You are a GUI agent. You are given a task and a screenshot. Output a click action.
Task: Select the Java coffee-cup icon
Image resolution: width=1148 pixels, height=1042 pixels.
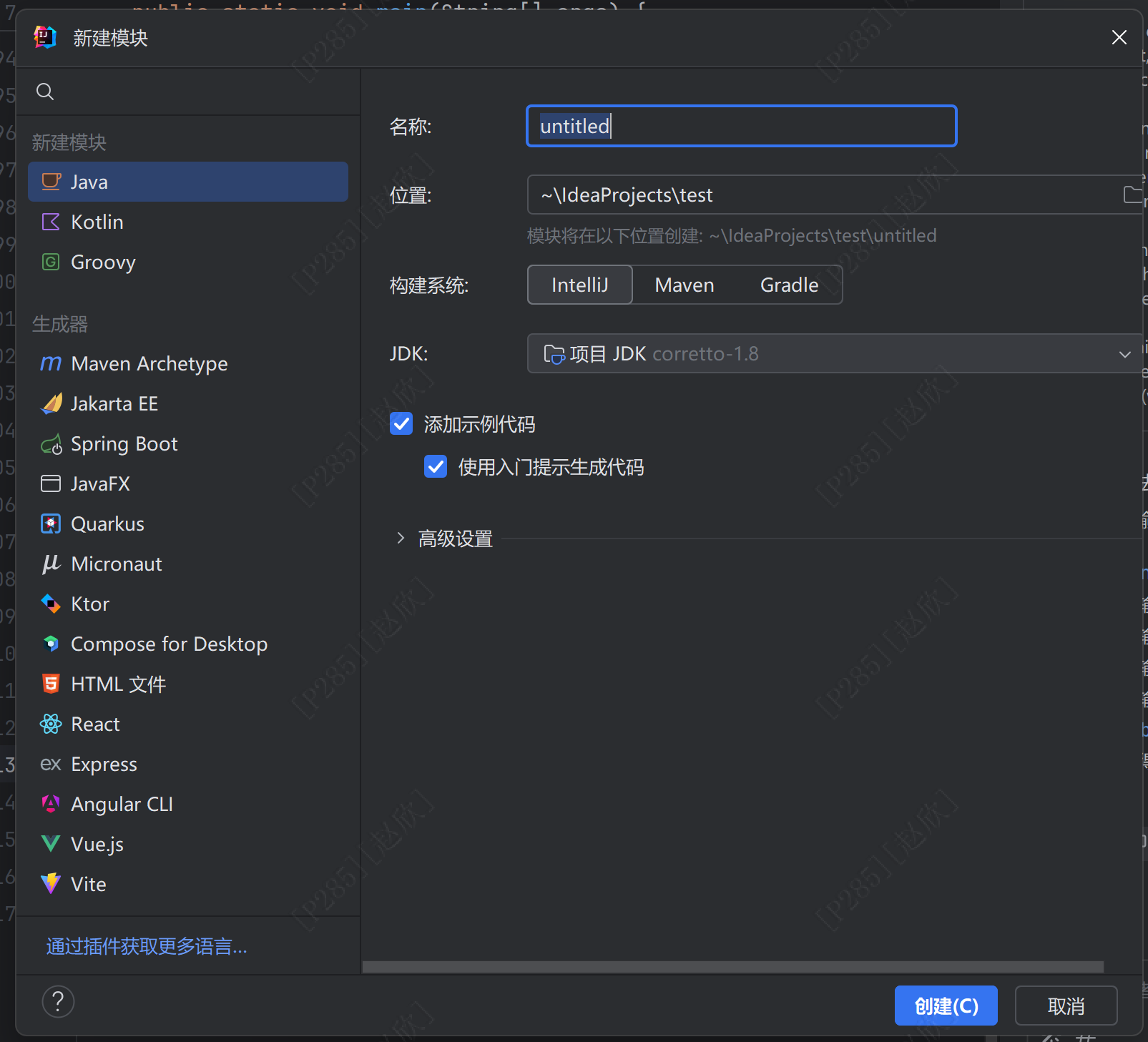(x=51, y=182)
